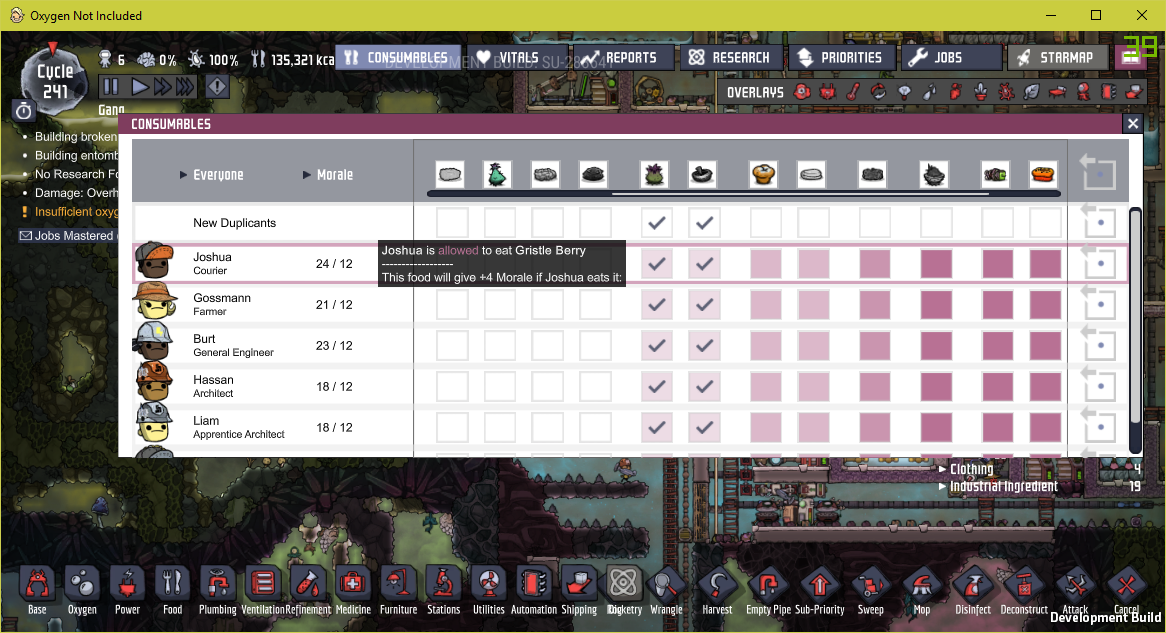The width and height of the screenshot is (1166, 633).
Task: Enable first food item for New Duplicants
Action: coord(452,222)
